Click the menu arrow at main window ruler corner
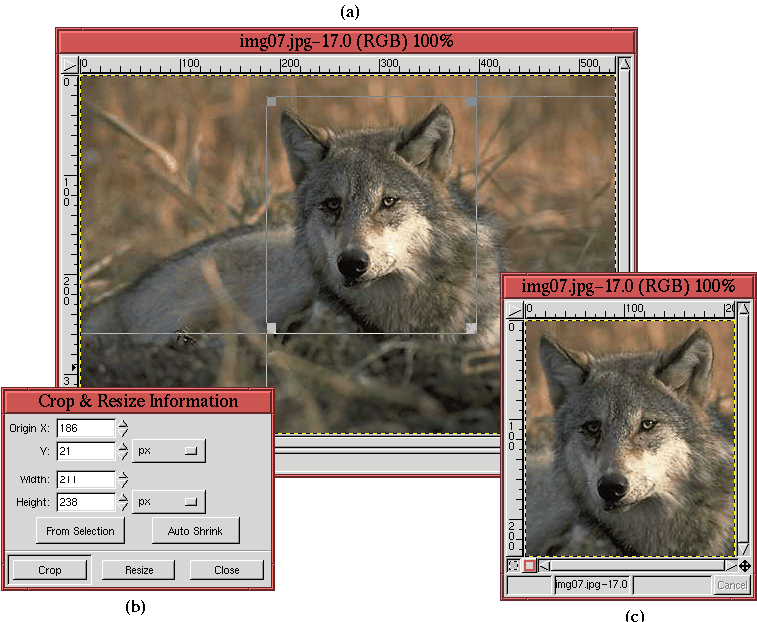 69,65
